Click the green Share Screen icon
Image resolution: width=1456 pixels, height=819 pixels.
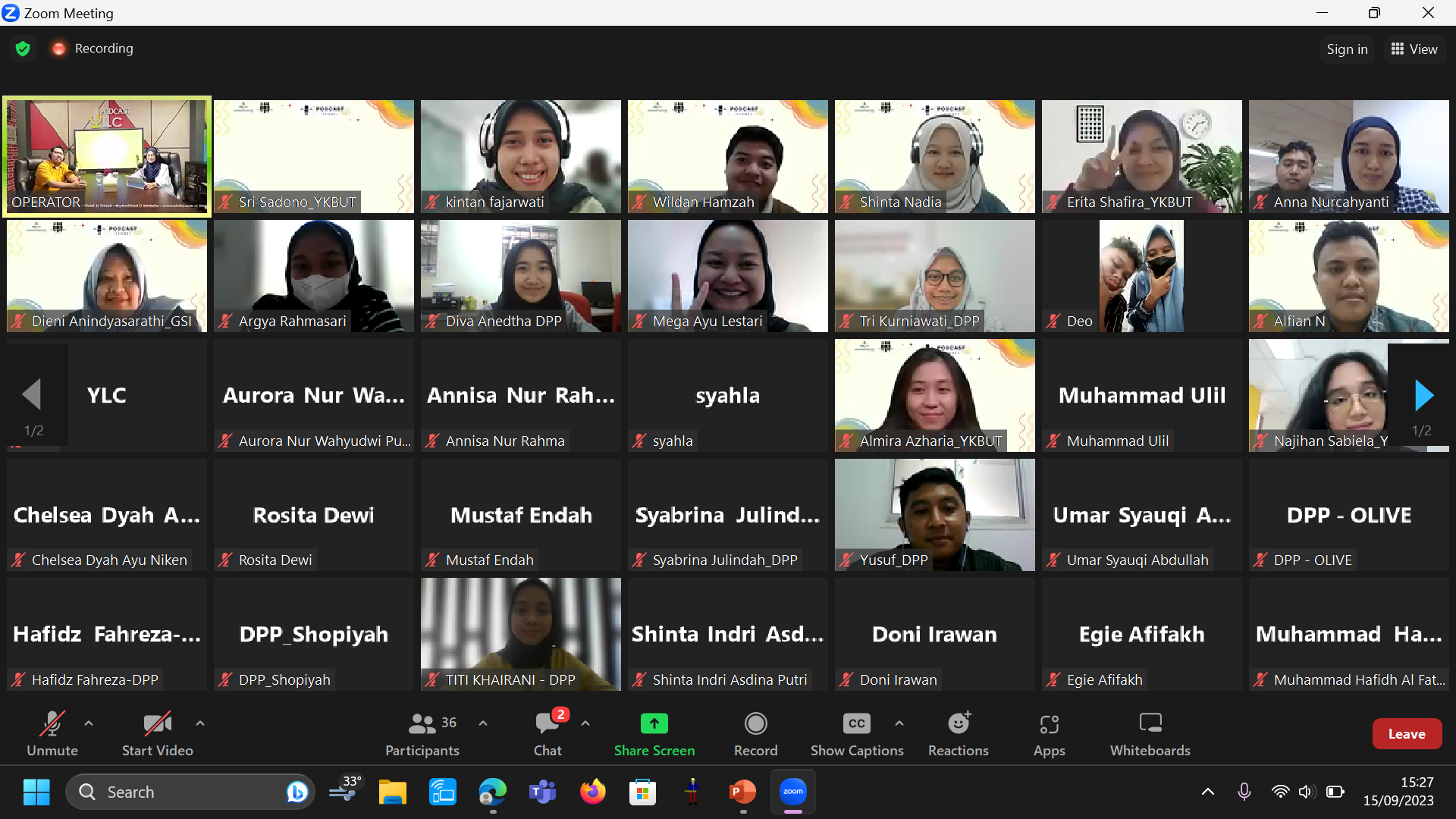tap(654, 724)
